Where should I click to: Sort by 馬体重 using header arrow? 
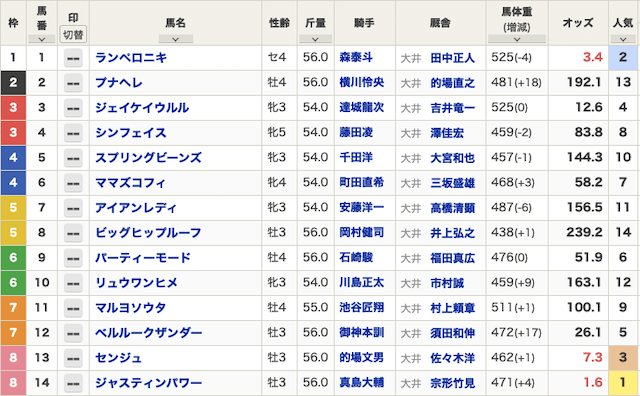(x=517, y=39)
